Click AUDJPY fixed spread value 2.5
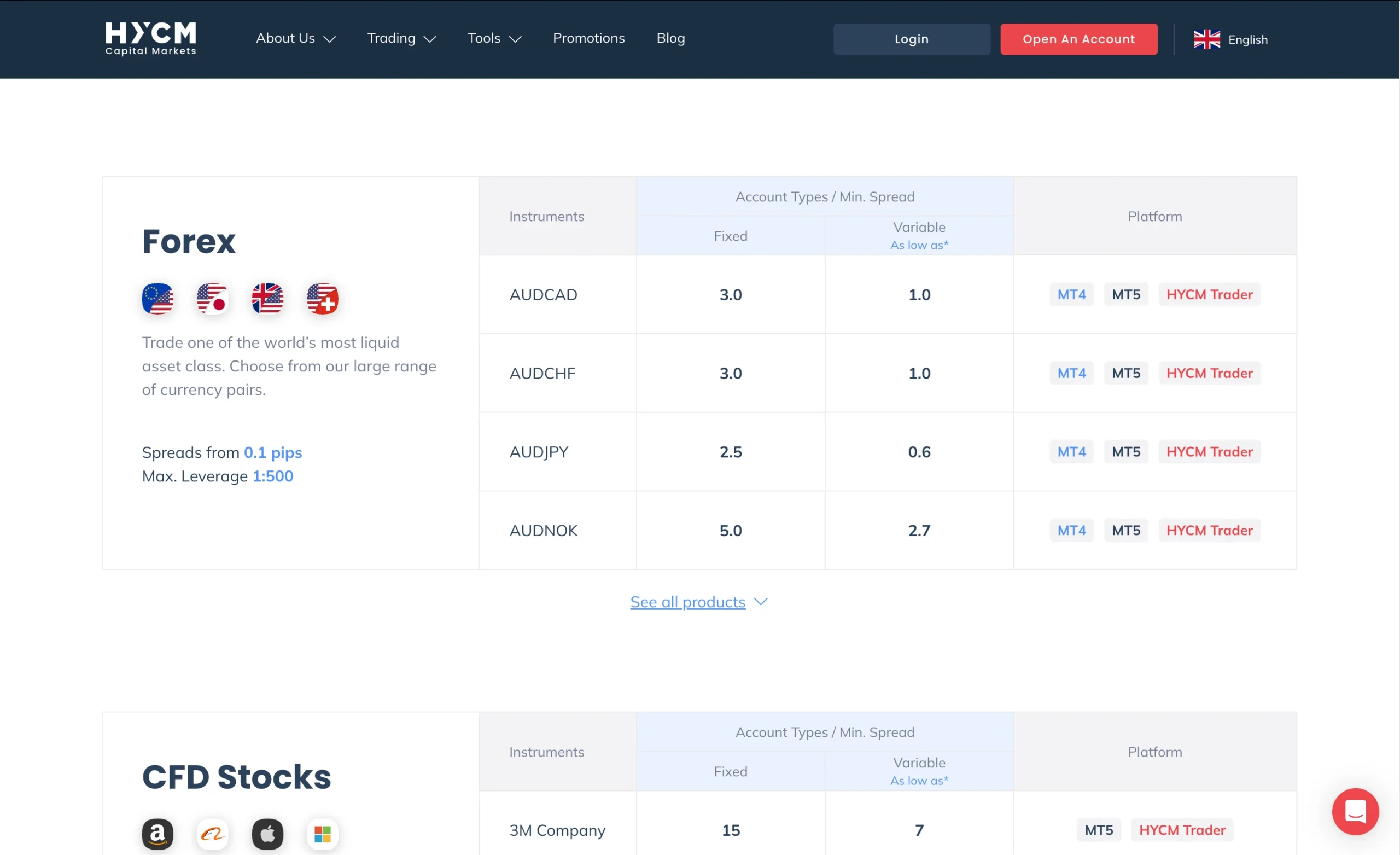The width and height of the screenshot is (1400, 855). (731, 451)
